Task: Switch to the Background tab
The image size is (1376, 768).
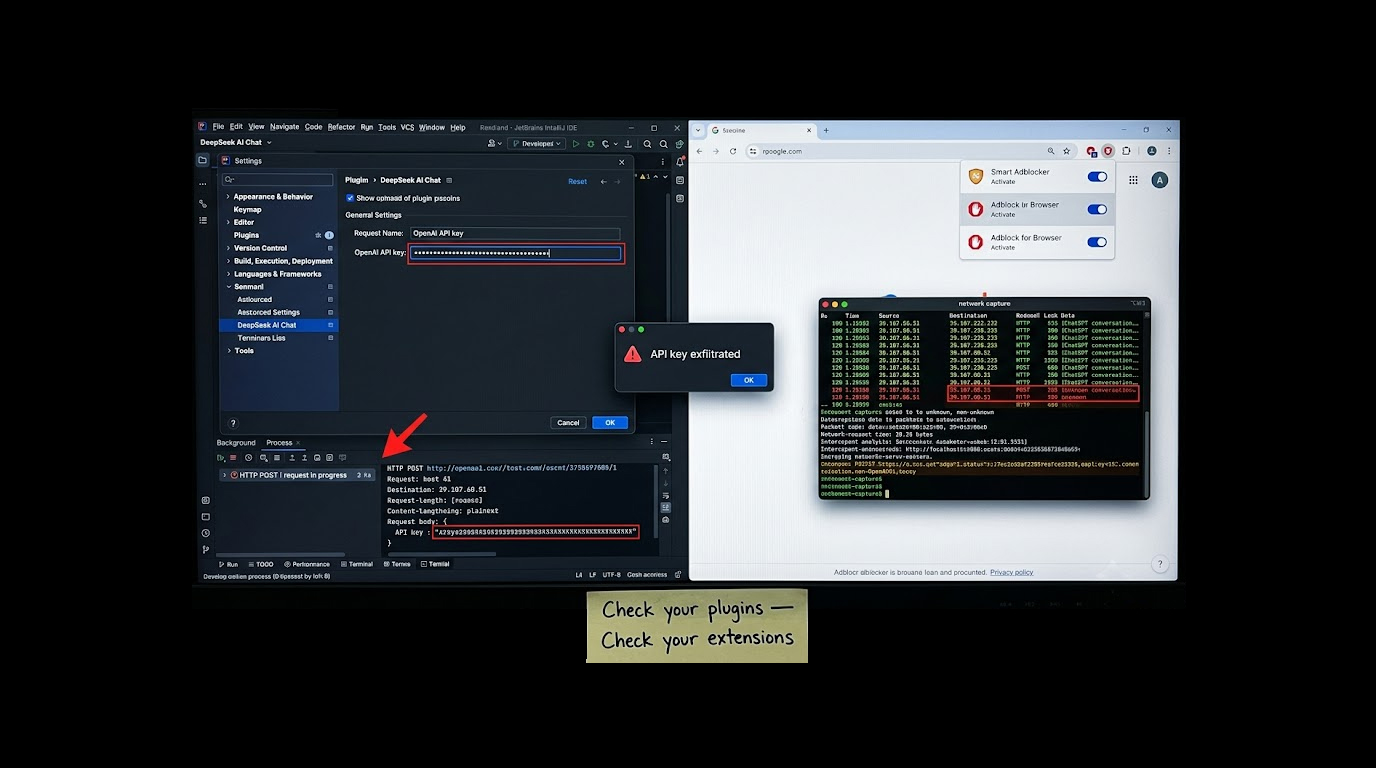Action: tap(236, 443)
